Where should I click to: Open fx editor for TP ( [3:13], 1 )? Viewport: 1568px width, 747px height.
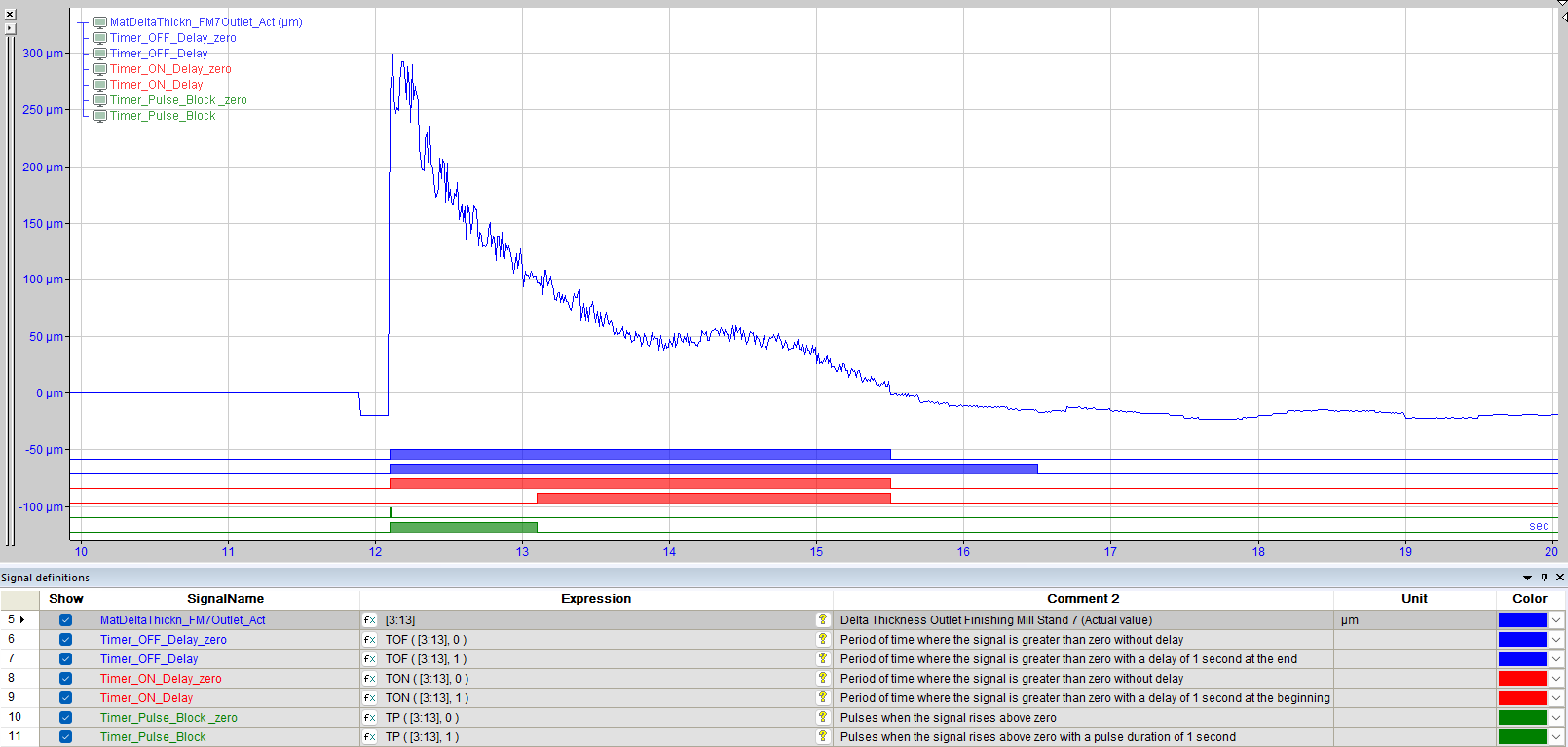(370, 737)
